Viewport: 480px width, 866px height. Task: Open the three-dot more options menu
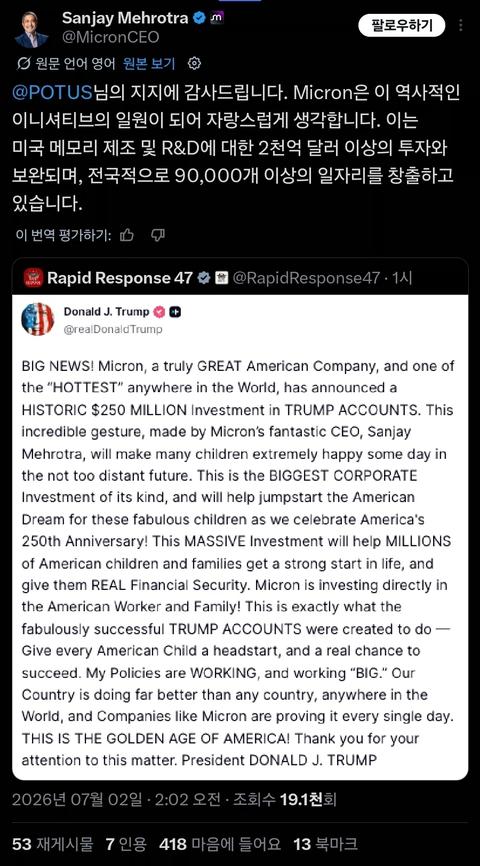click(461, 25)
